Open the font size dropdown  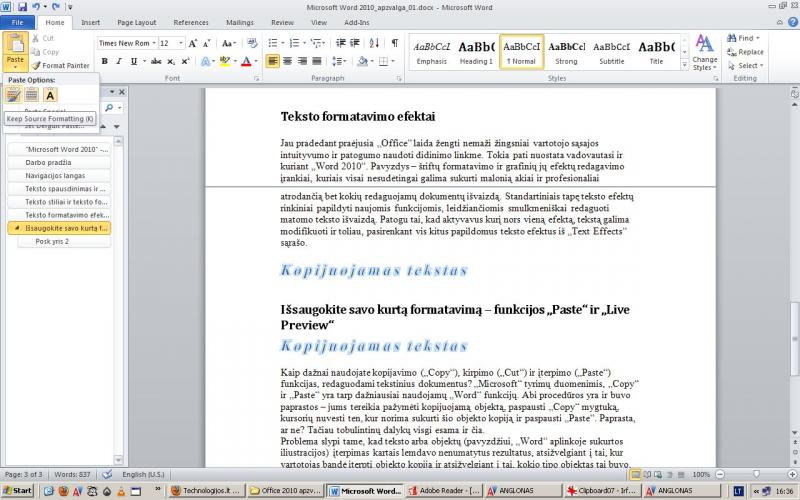(x=181, y=43)
